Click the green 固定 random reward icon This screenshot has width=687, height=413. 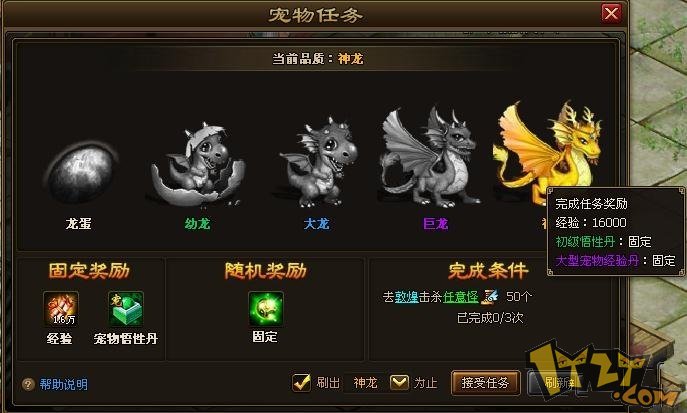[266, 309]
